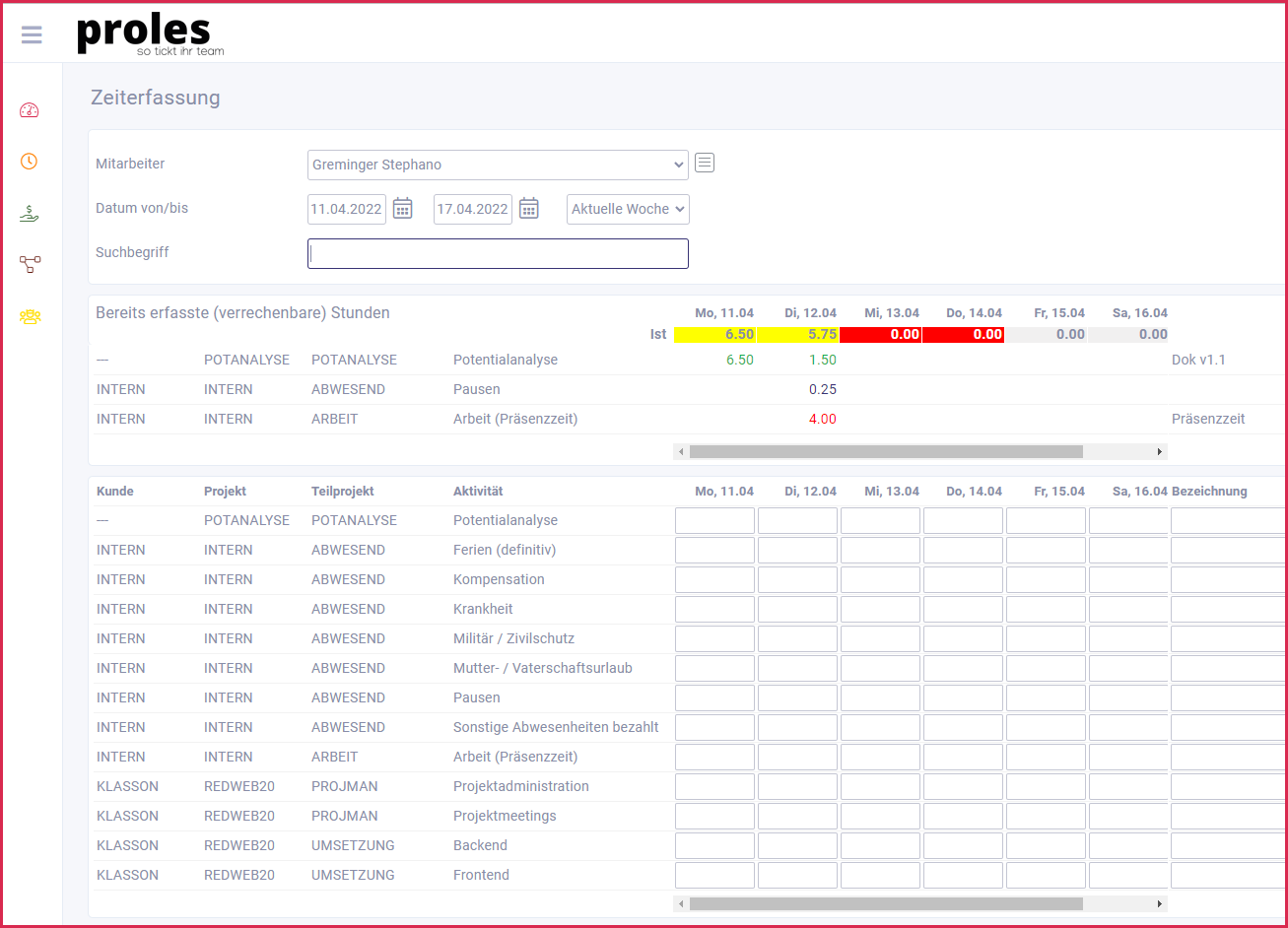Click Thursday cell for Projektadministration row

point(963,786)
